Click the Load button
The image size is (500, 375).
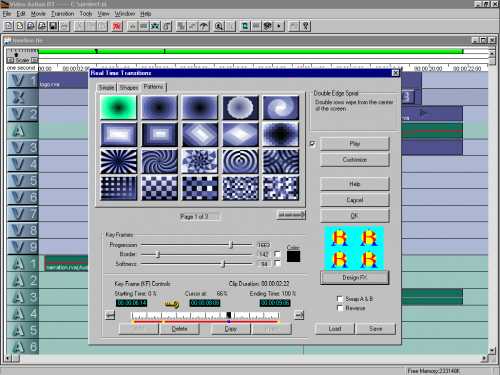click(335, 329)
